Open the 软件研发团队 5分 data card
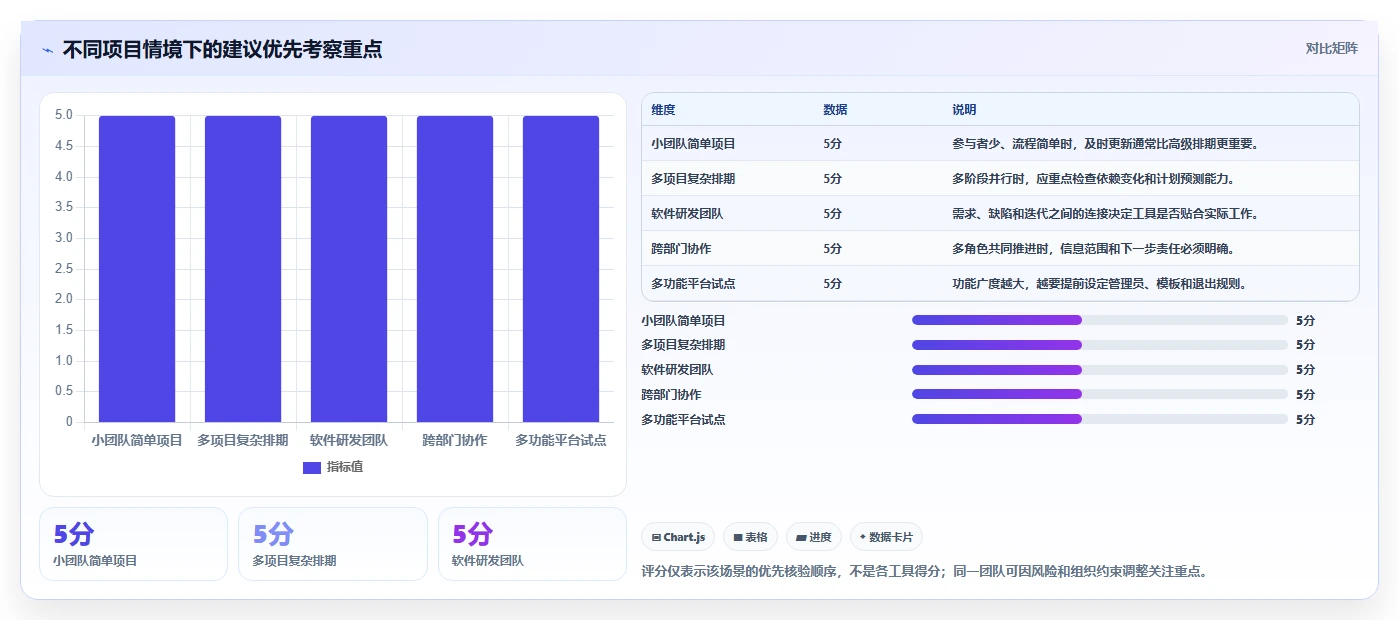Viewport: 1399px width, 620px height. (x=532, y=544)
